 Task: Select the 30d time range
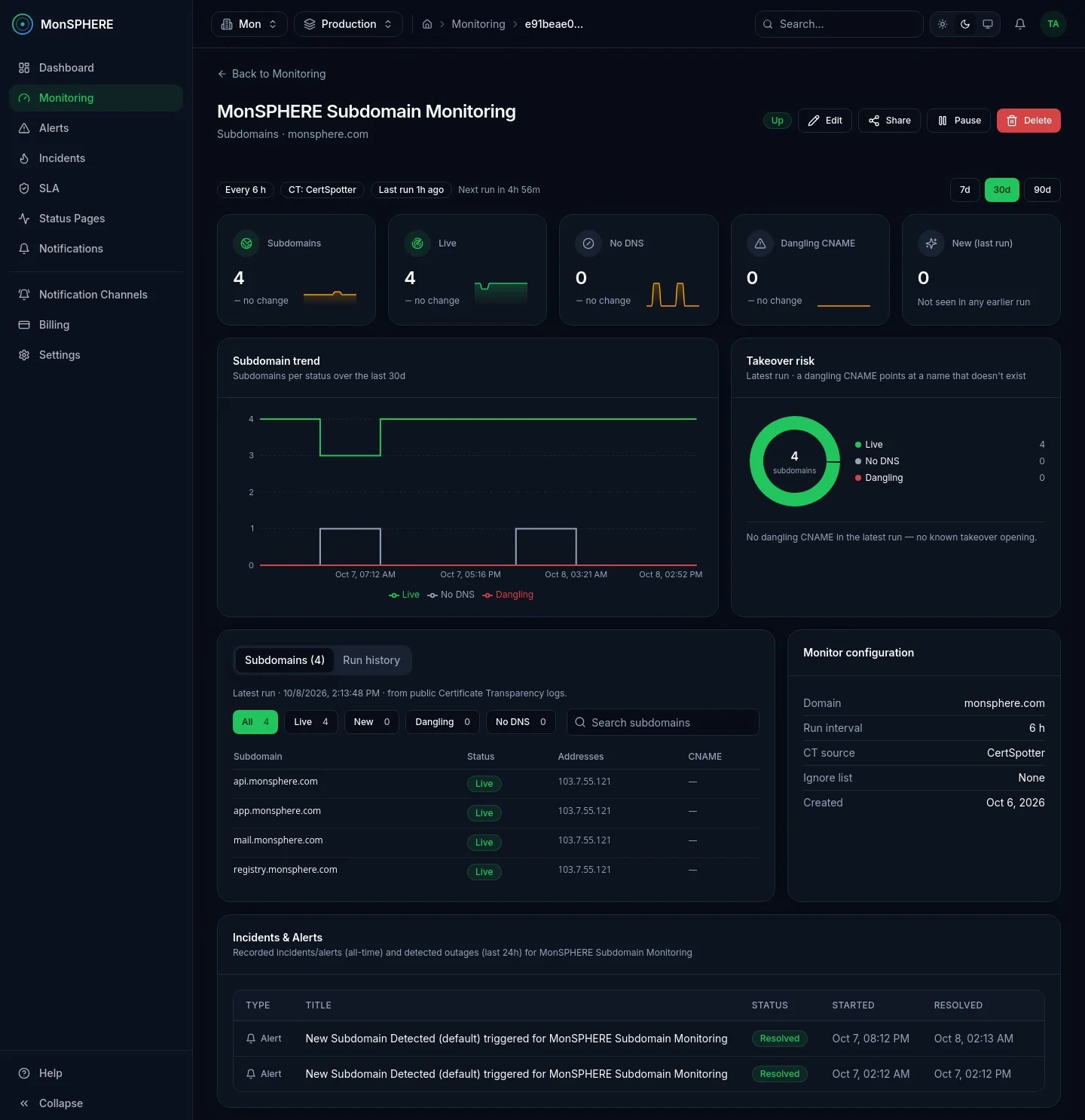(x=1002, y=190)
